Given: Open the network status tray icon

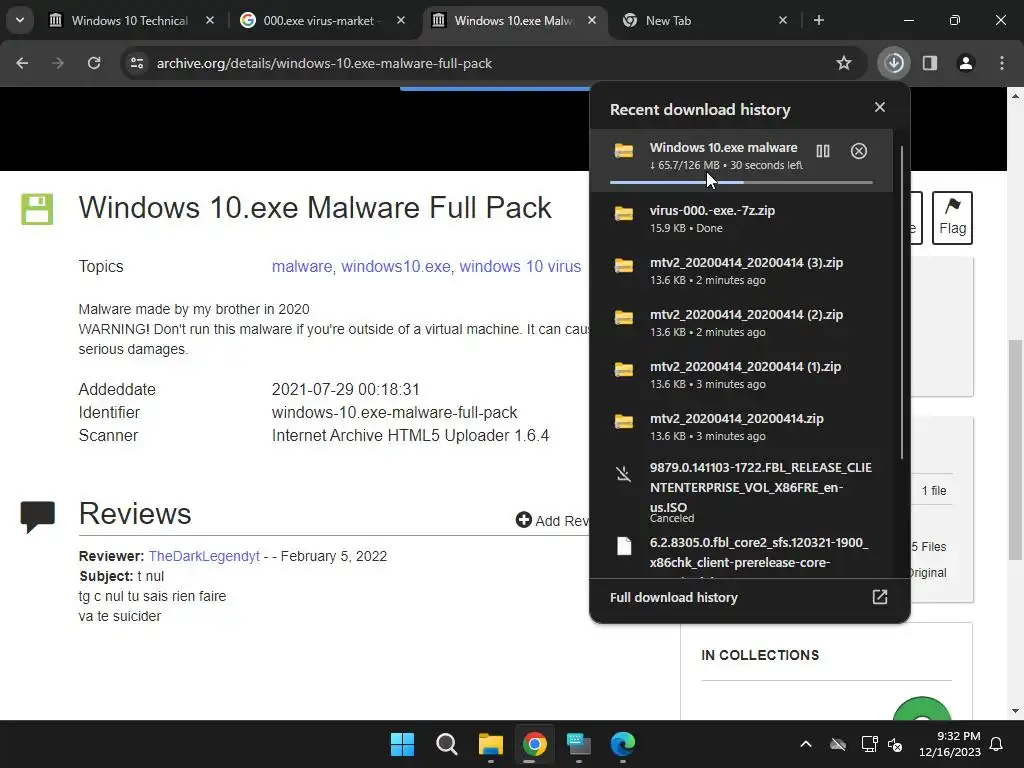Looking at the screenshot, I should click(869, 744).
